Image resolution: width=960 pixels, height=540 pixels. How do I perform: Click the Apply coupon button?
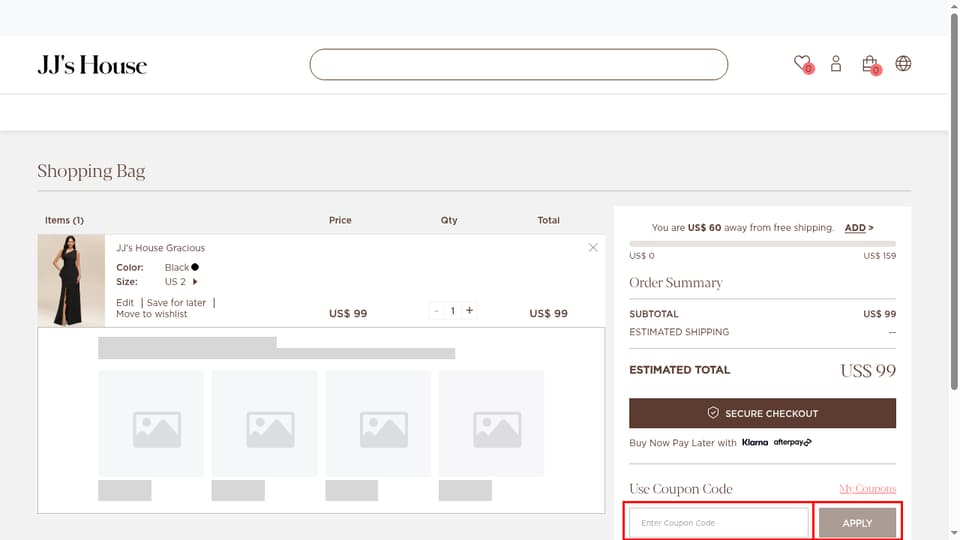tap(857, 523)
